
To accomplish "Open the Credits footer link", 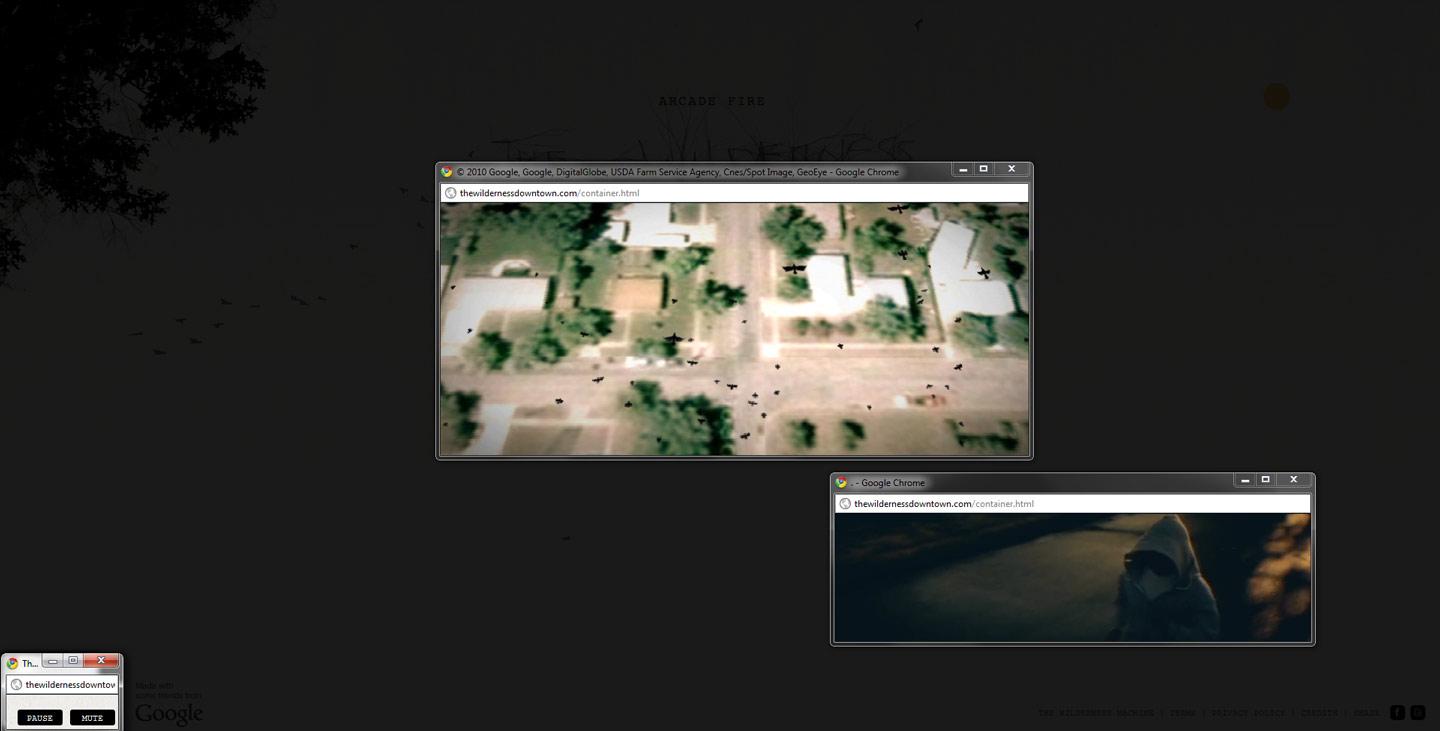I will 1319,713.
